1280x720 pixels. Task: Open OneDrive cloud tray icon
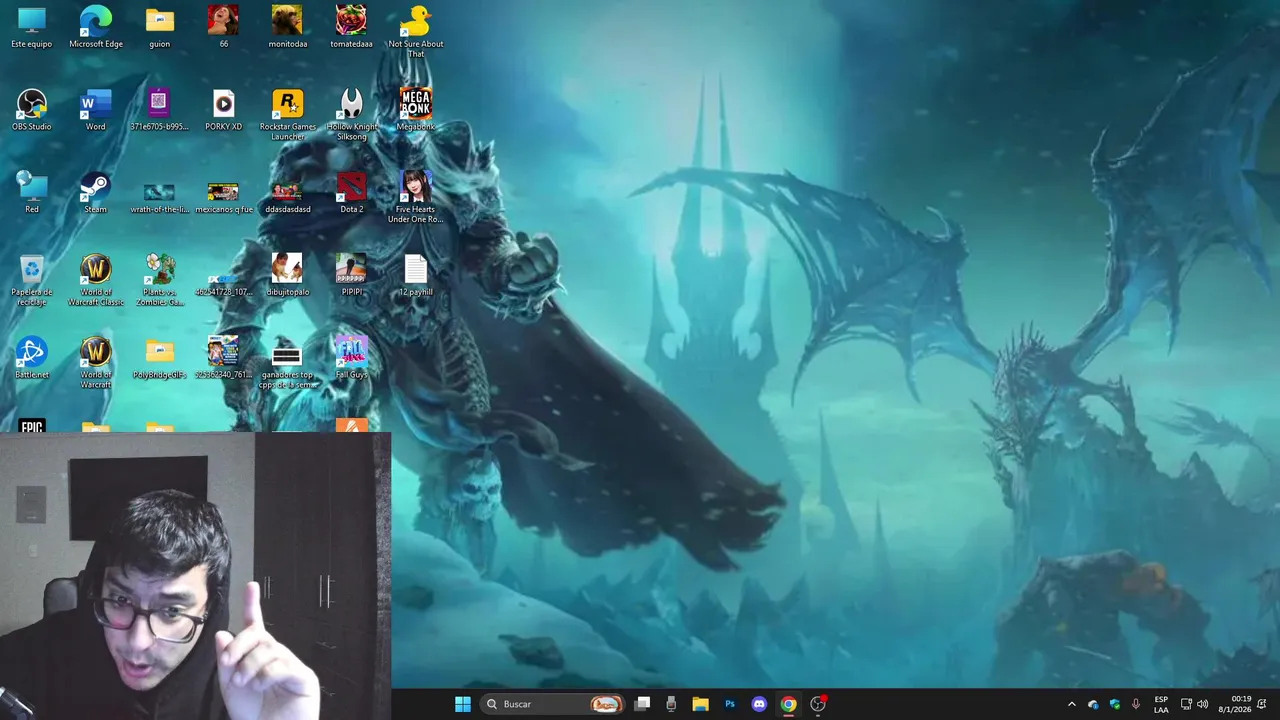1093,704
